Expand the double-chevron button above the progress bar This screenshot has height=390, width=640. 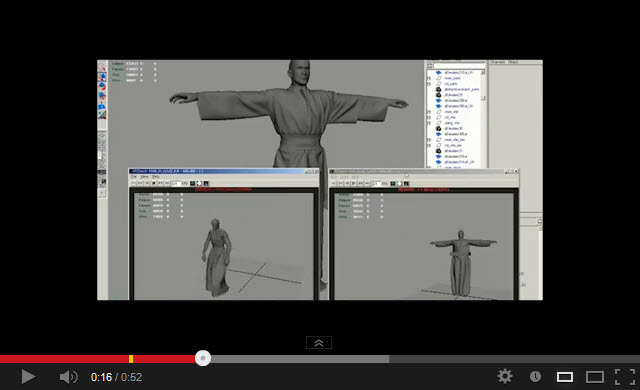click(x=319, y=343)
